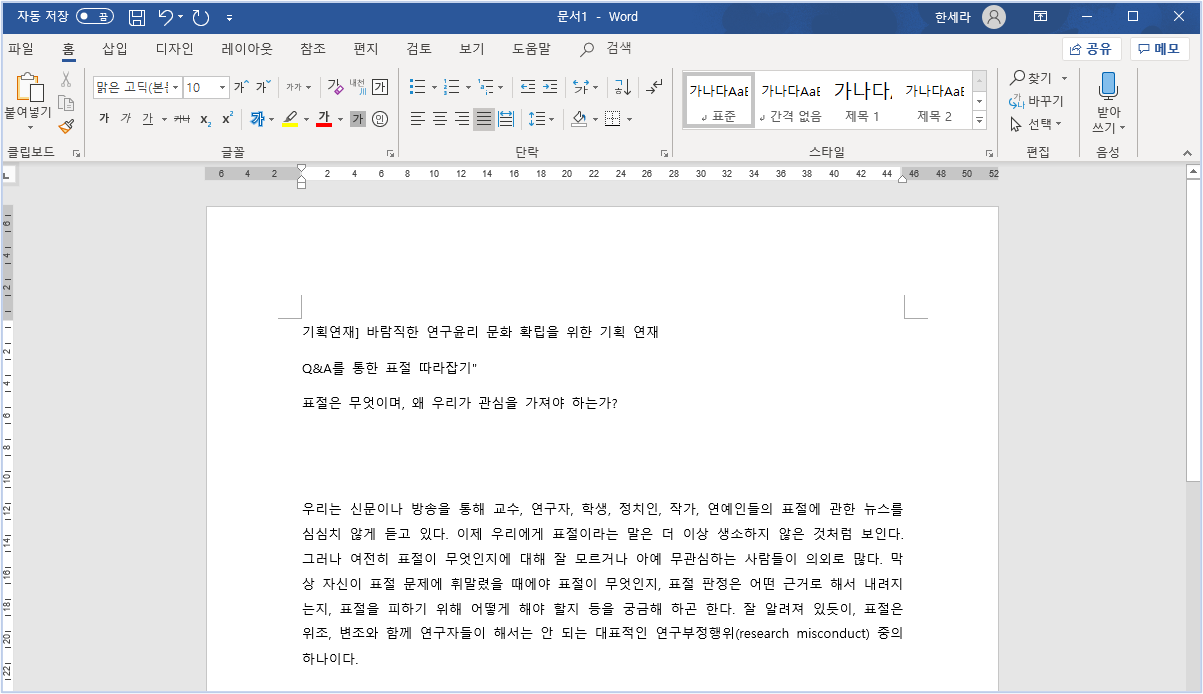The height and width of the screenshot is (694, 1203).
Task: Toggle Underline 가 formatting
Action: click(x=147, y=119)
